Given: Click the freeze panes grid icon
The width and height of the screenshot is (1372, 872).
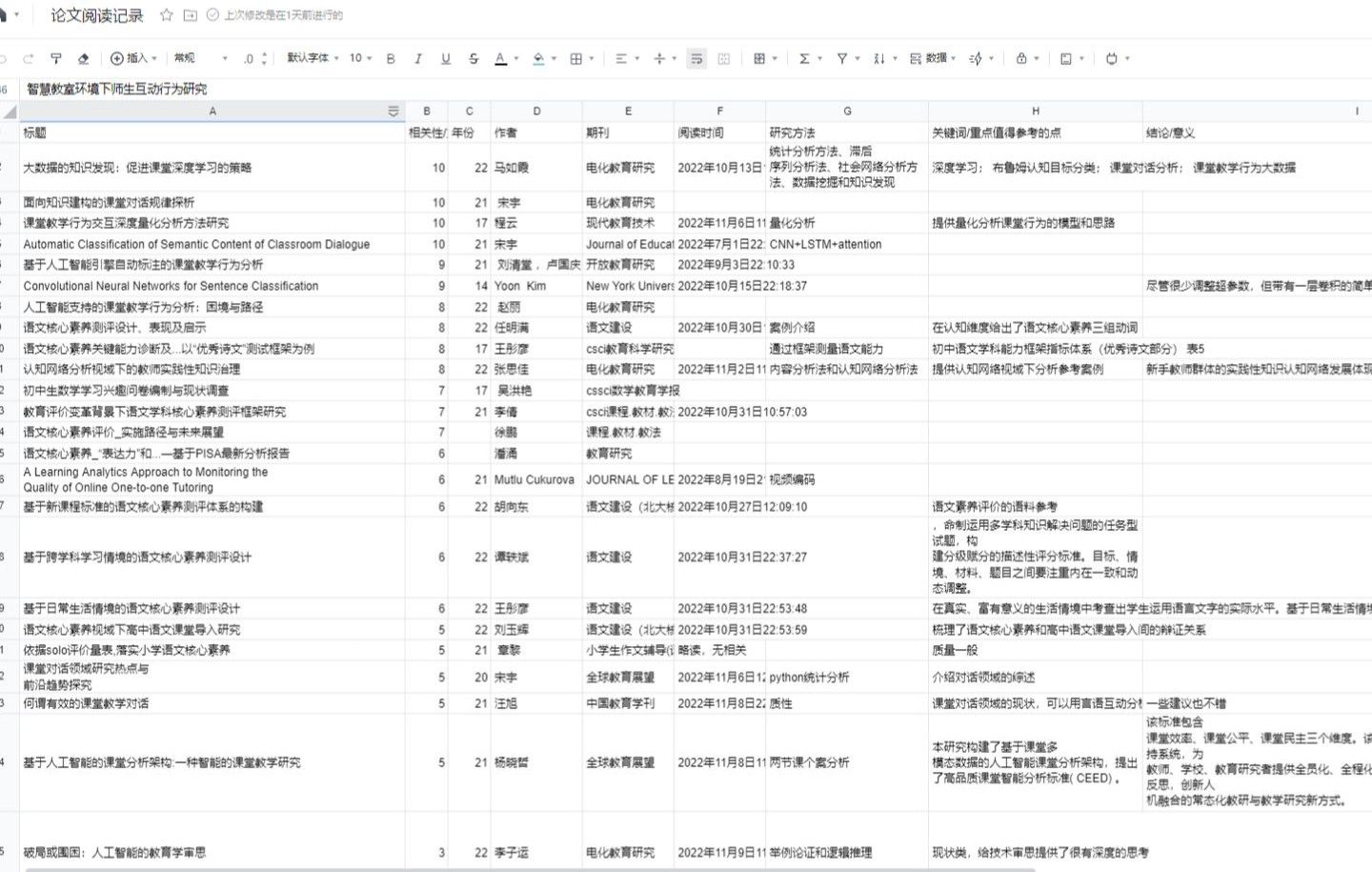Looking at the screenshot, I should [759, 58].
